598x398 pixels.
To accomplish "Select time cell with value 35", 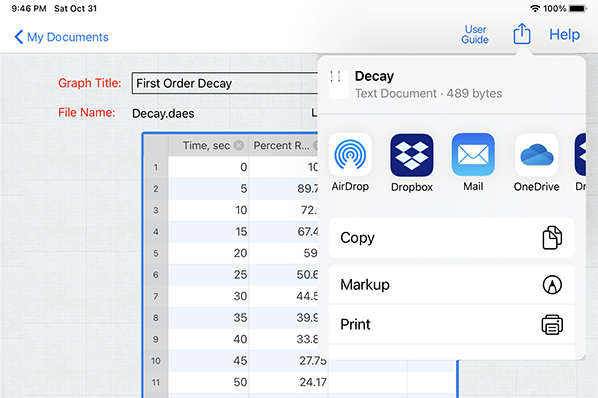I will pos(208,318).
